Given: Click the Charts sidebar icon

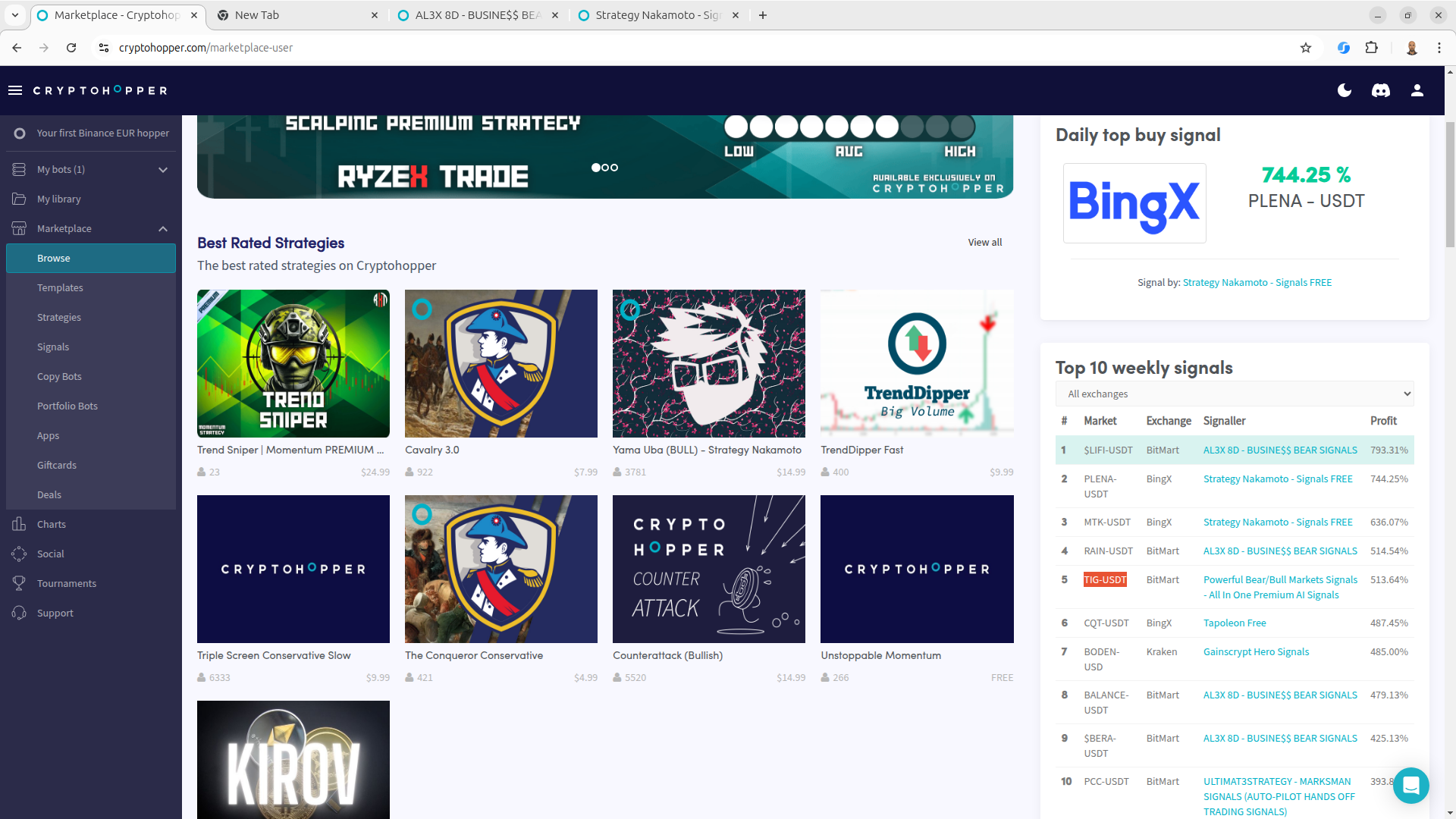Looking at the screenshot, I should click(x=19, y=524).
